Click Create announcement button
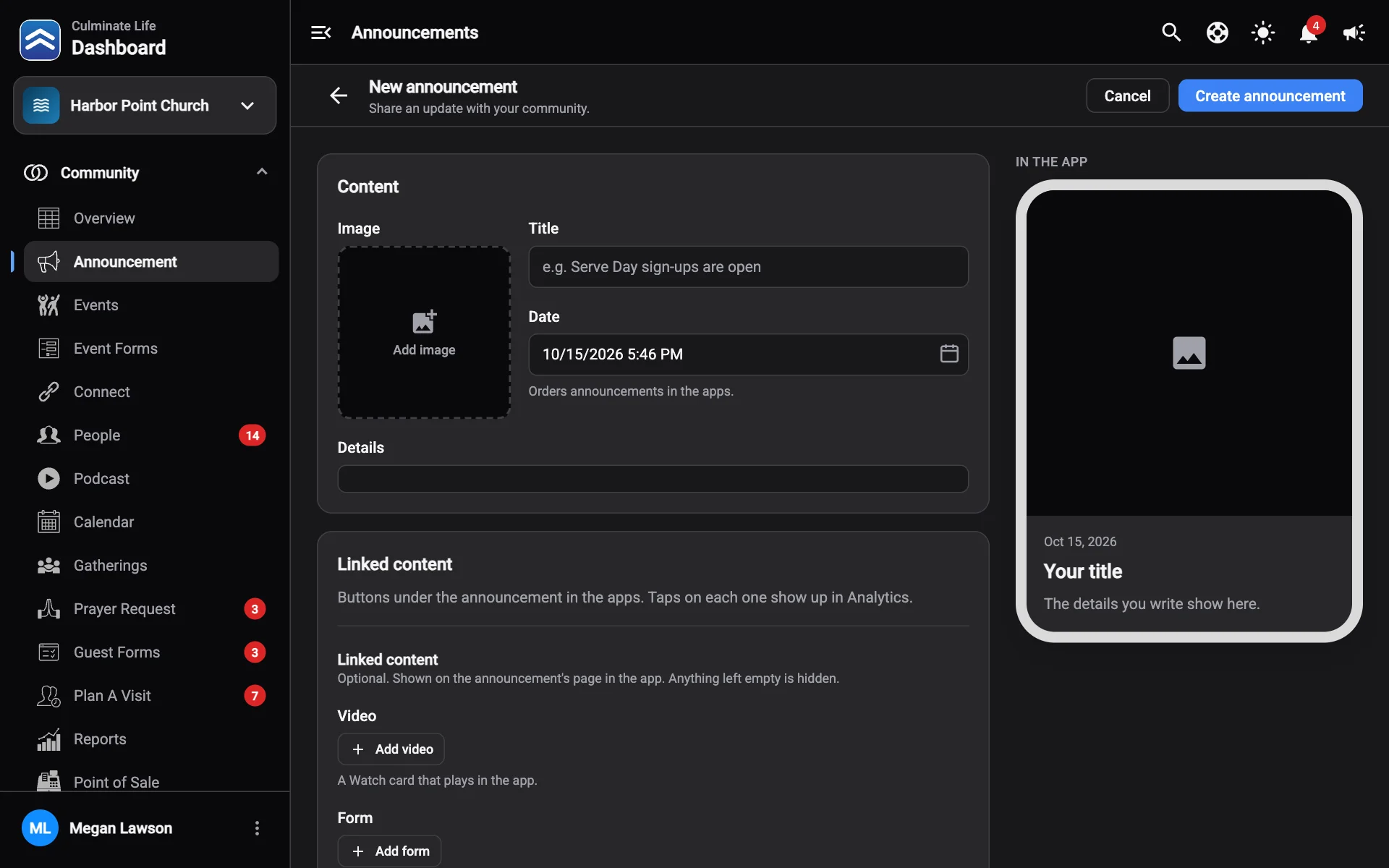The width and height of the screenshot is (1389, 868). [x=1270, y=95]
